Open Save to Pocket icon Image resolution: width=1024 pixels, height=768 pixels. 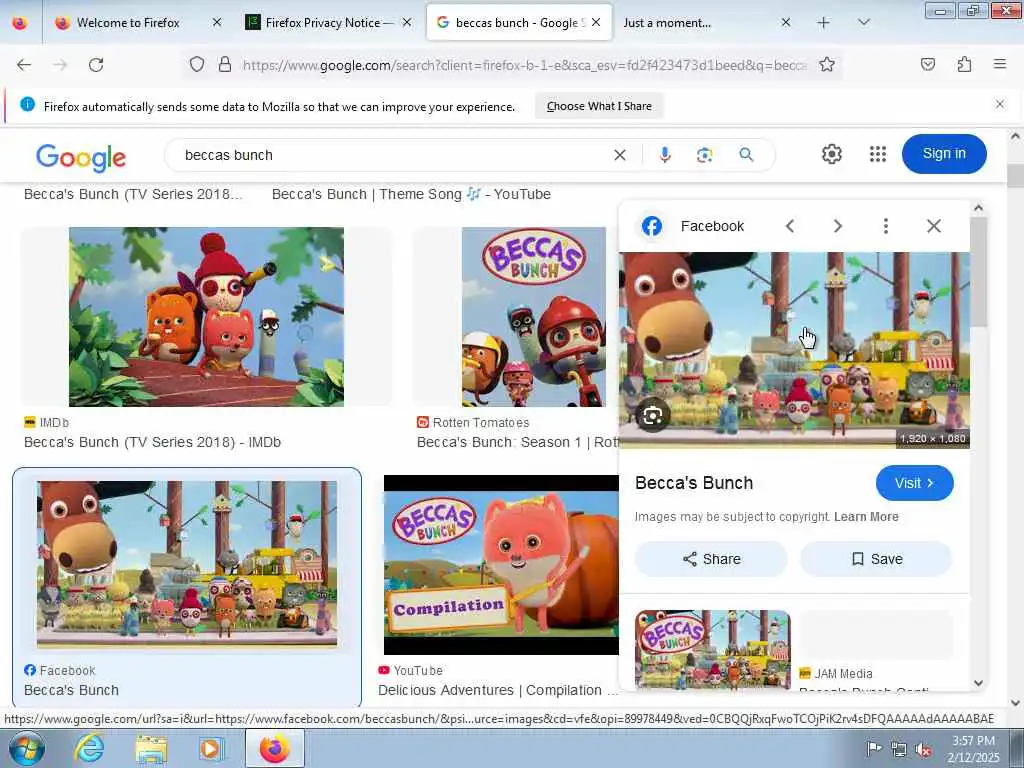pyautogui.click(x=927, y=64)
